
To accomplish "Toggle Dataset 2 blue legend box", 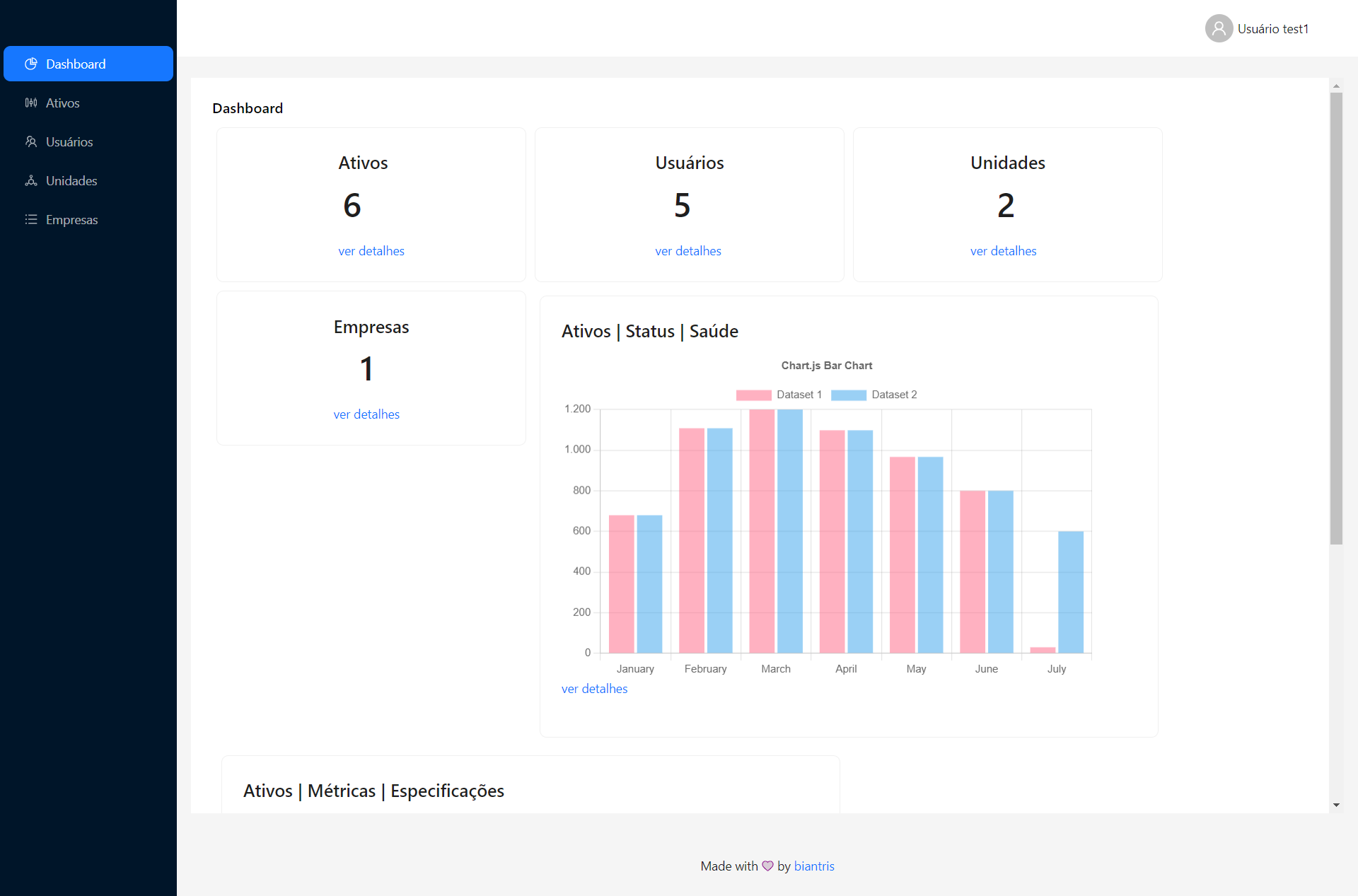I will [x=848, y=395].
